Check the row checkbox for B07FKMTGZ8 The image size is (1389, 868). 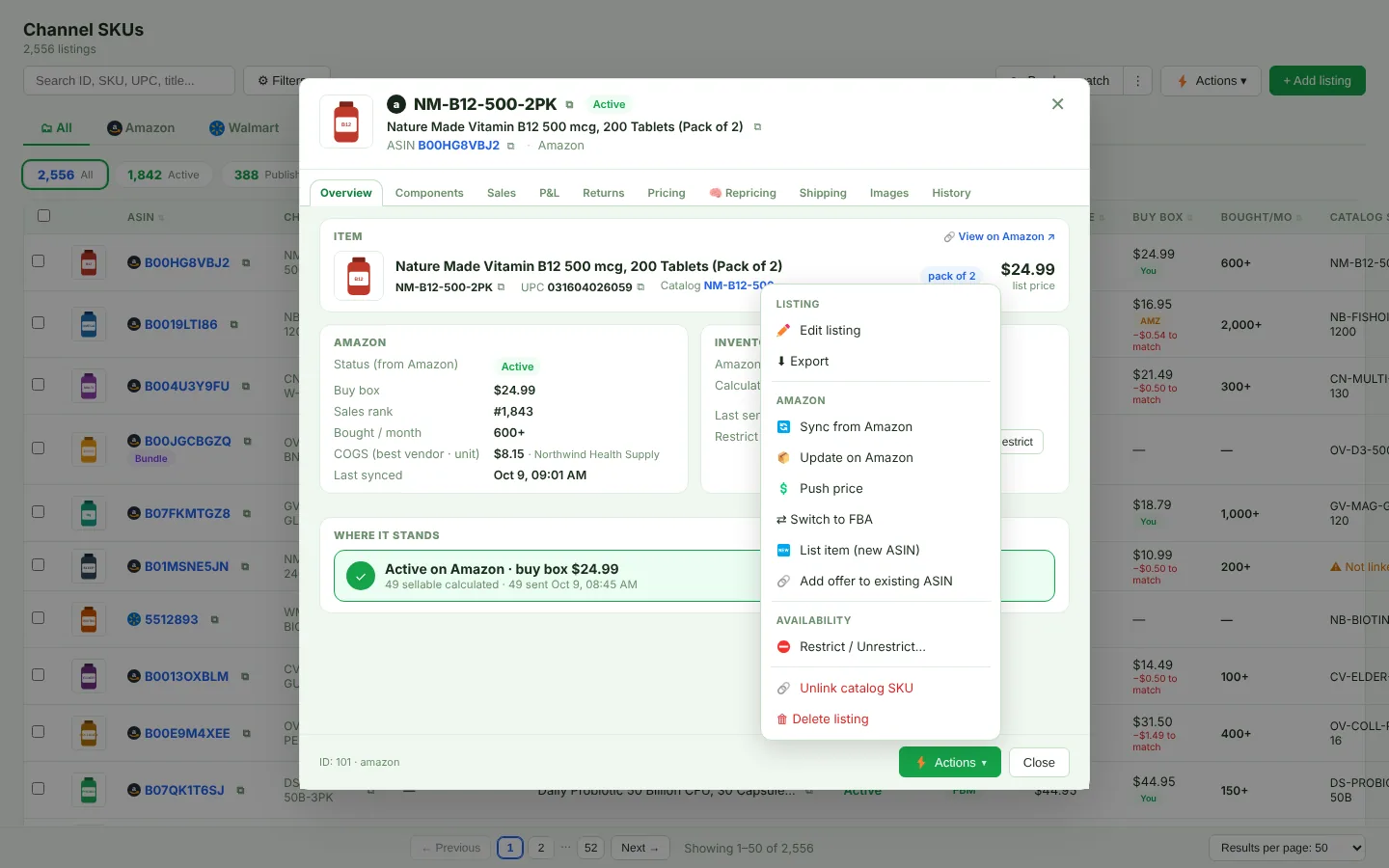pos(39,512)
